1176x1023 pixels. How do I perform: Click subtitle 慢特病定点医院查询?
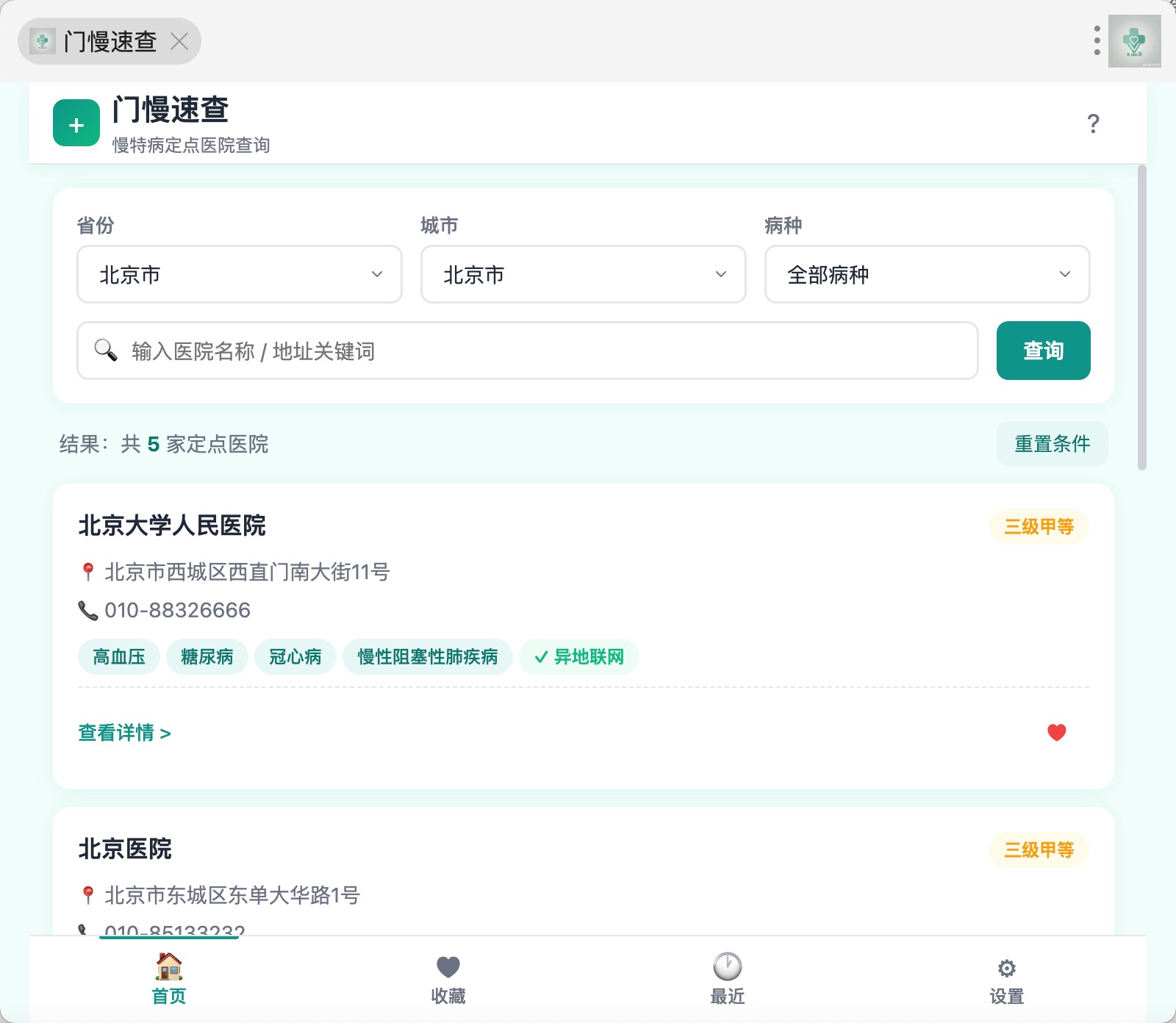point(191,145)
